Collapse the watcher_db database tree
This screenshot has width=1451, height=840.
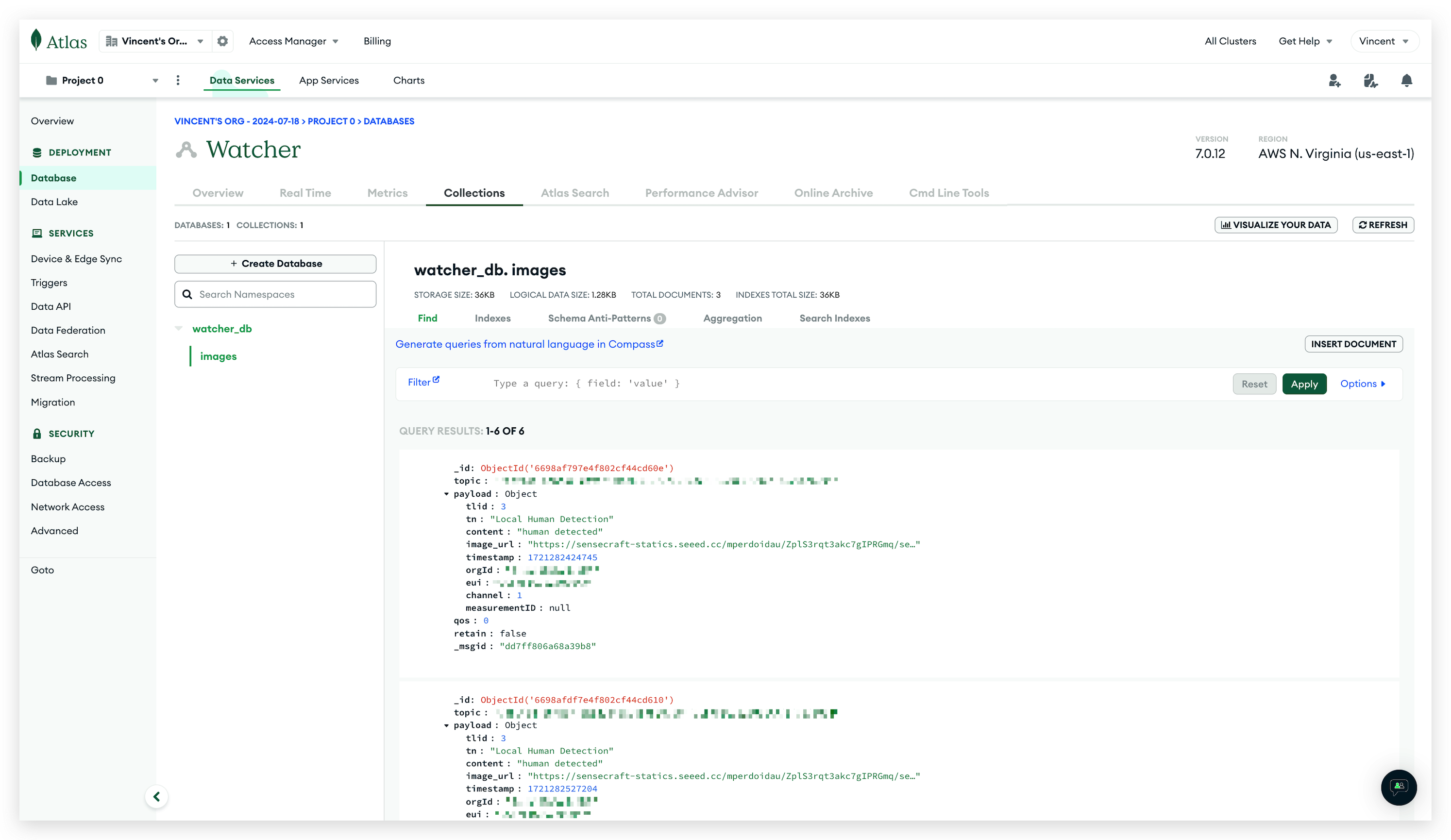tap(179, 328)
